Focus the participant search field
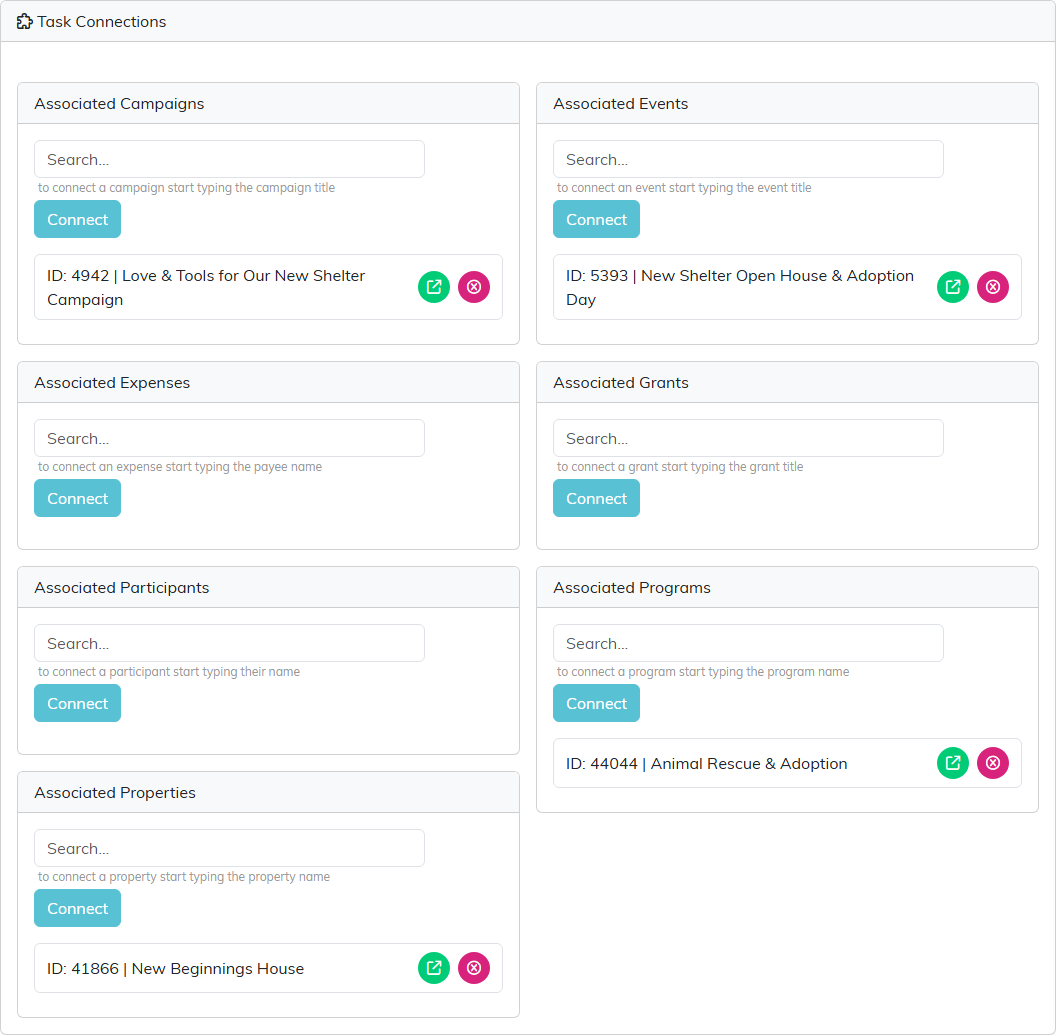Viewport: 1056px width, 1036px height. 229,643
